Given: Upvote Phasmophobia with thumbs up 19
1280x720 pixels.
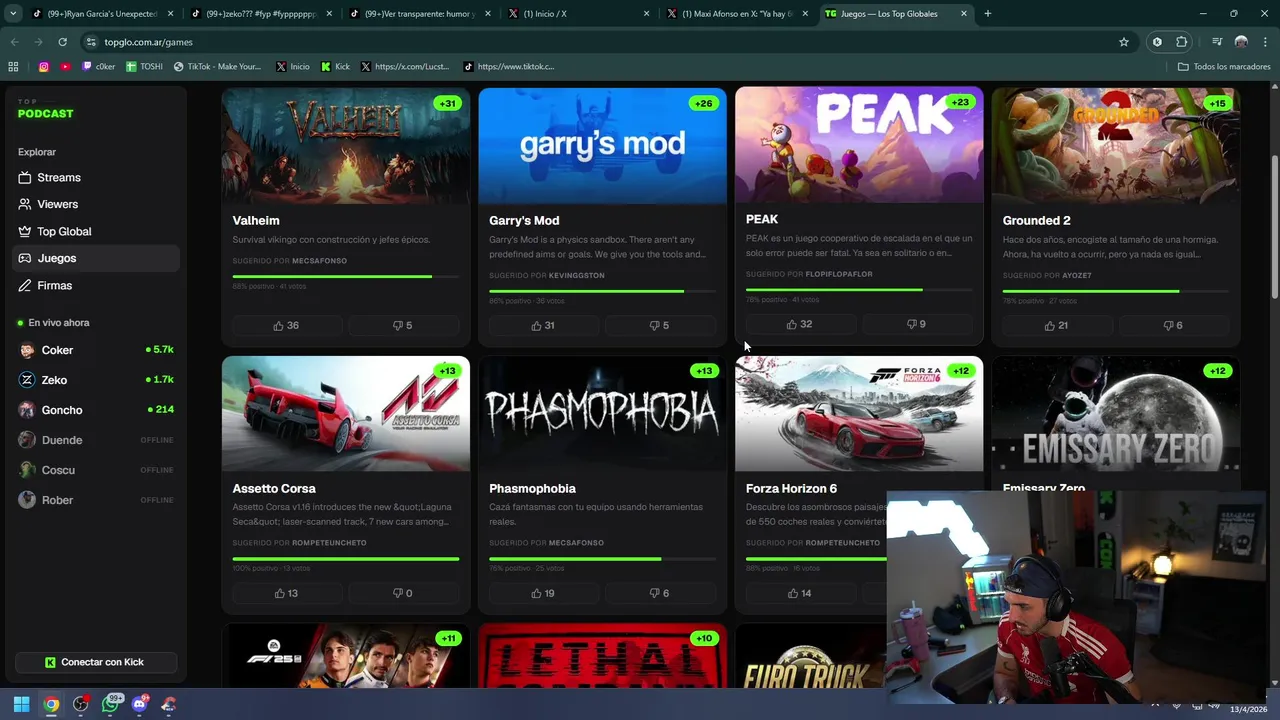Looking at the screenshot, I should tap(543, 593).
